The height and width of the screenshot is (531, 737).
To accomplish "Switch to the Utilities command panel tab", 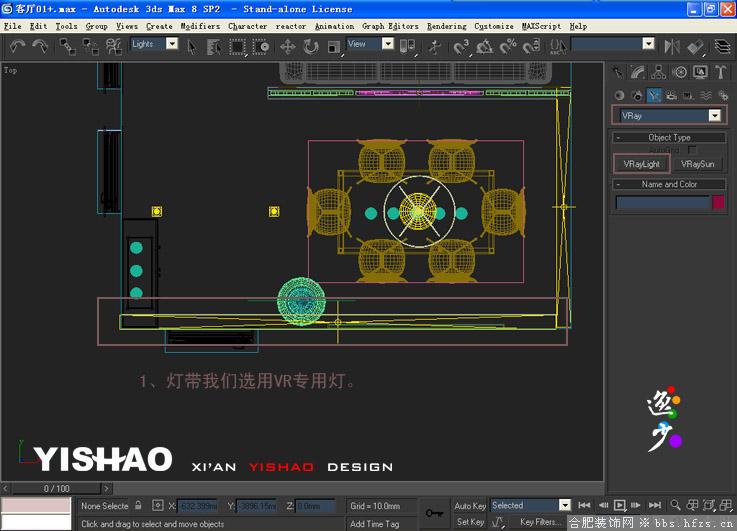I will [x=721, y=72].
